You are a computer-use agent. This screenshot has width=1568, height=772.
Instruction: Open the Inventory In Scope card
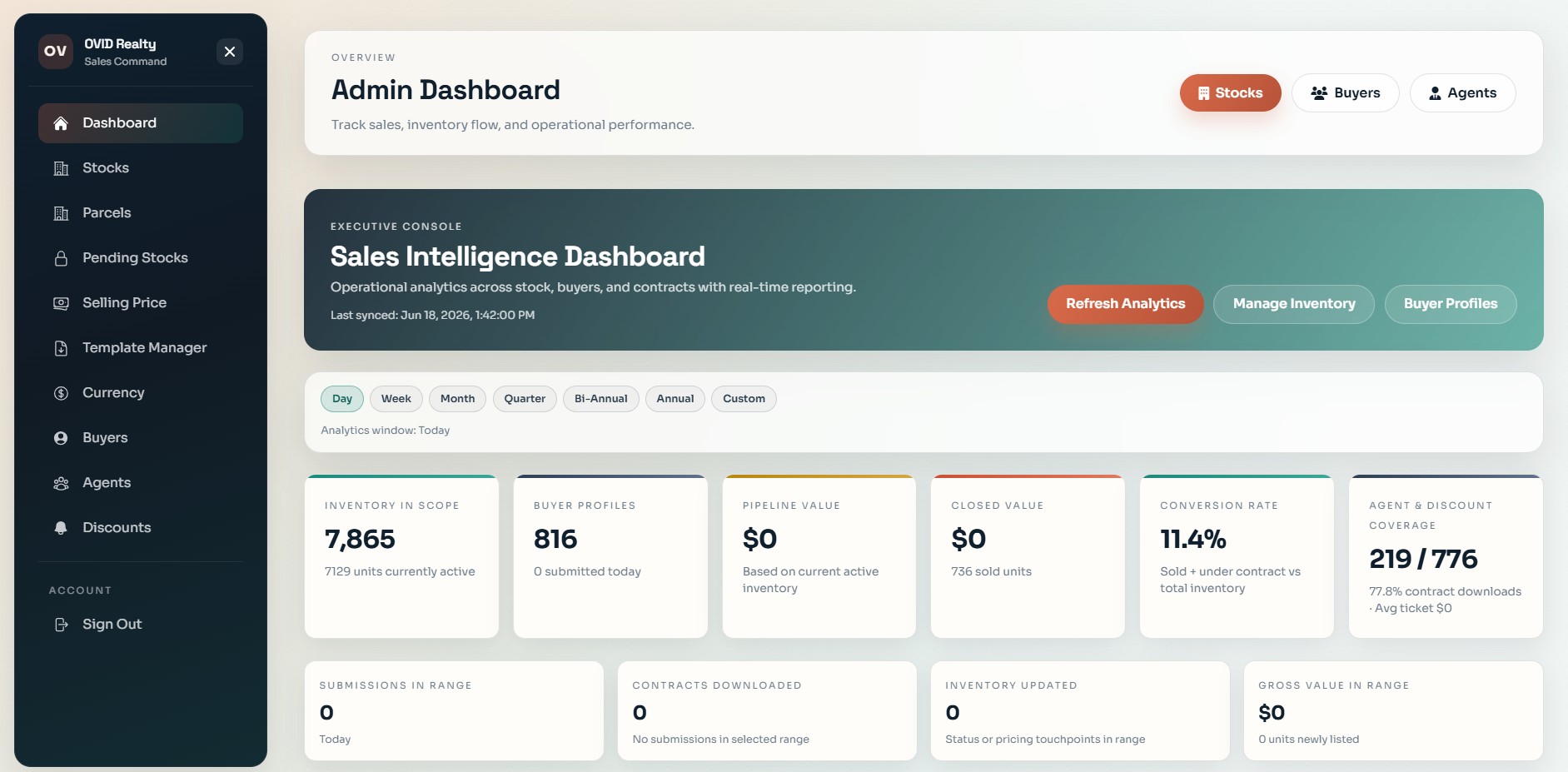401,556
